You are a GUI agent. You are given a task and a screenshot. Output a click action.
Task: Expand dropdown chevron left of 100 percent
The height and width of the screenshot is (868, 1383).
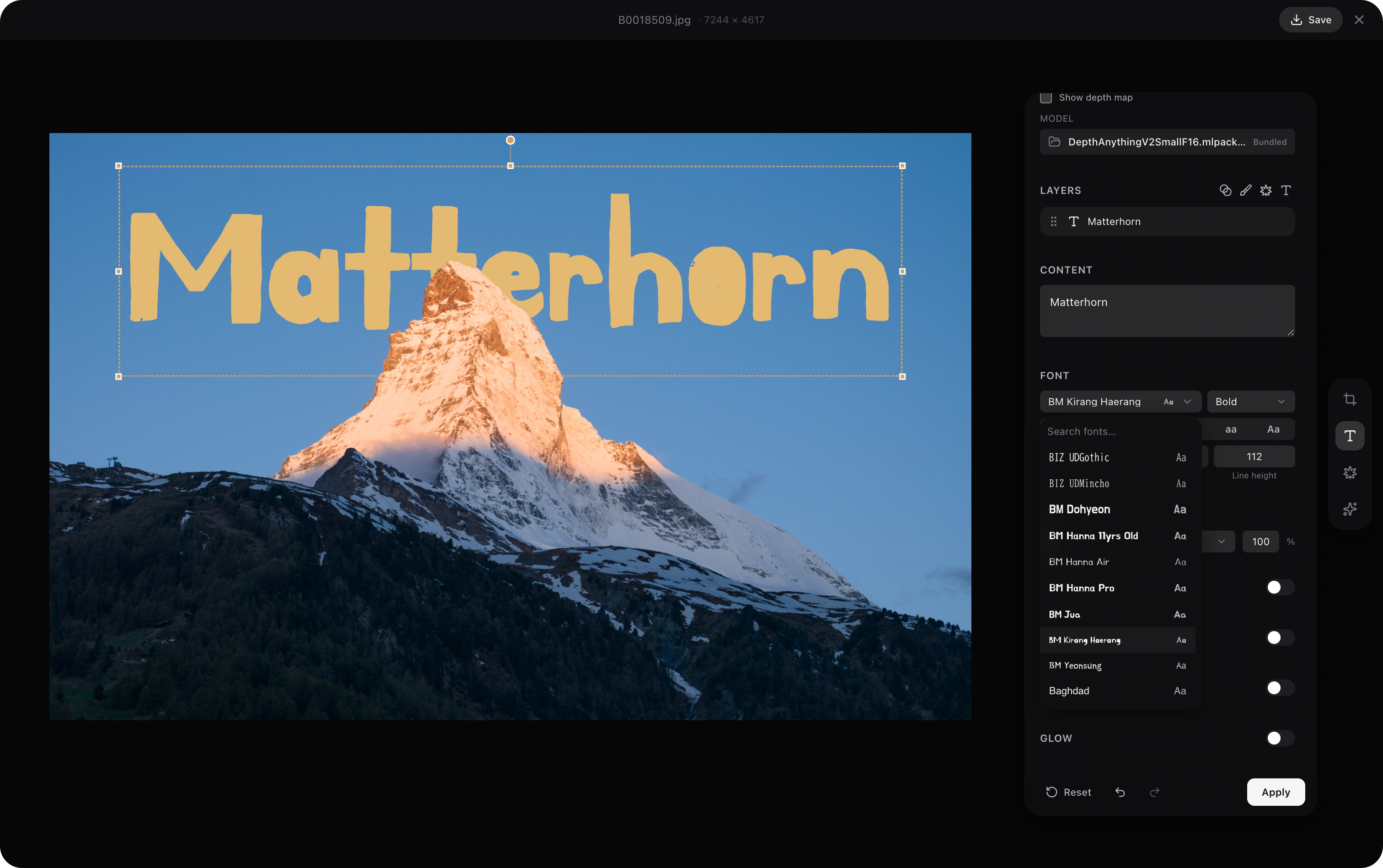click(1221, 541)
